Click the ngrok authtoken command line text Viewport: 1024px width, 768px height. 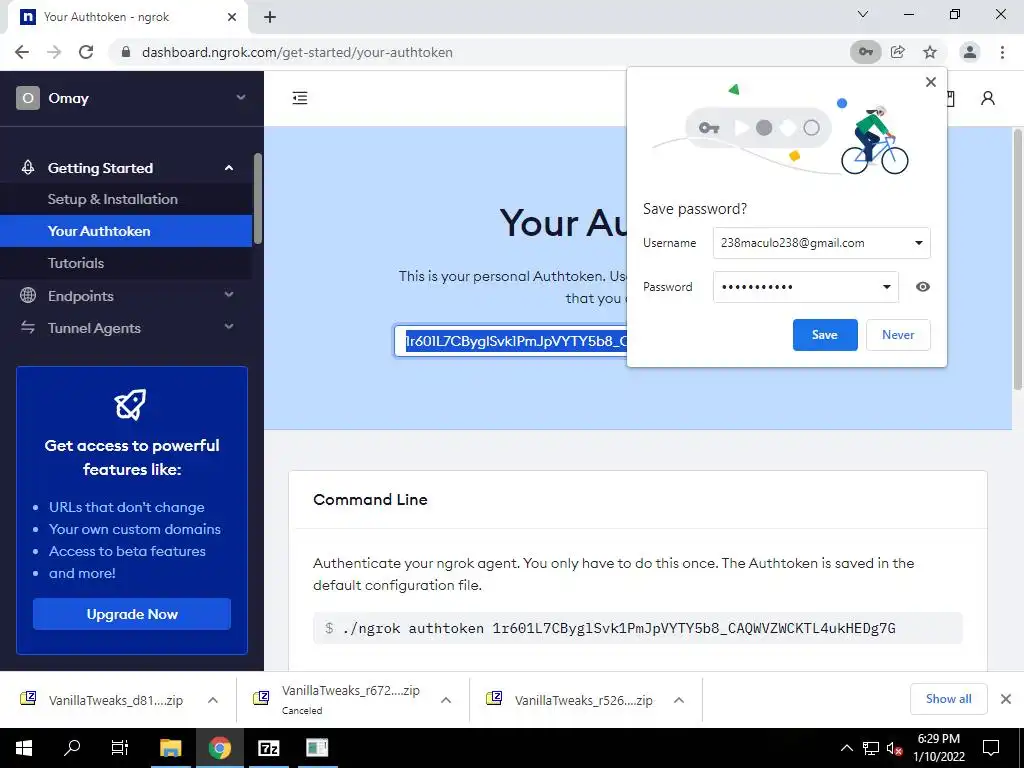[x=619, y=628]
